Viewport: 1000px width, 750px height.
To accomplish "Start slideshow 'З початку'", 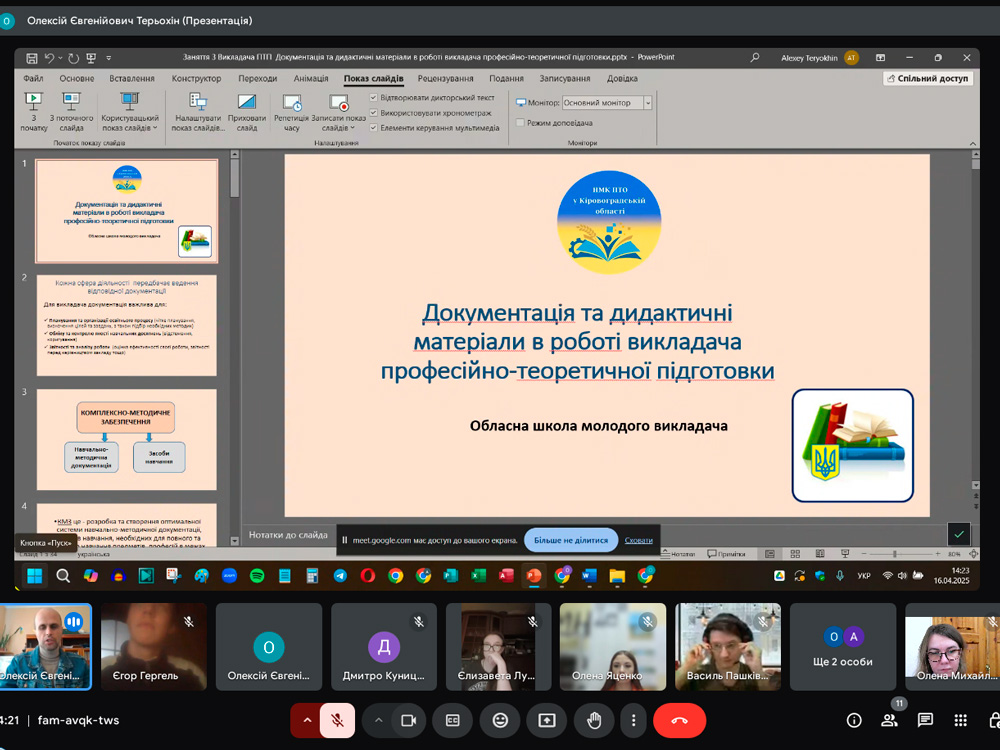I will tap(34, 112).
